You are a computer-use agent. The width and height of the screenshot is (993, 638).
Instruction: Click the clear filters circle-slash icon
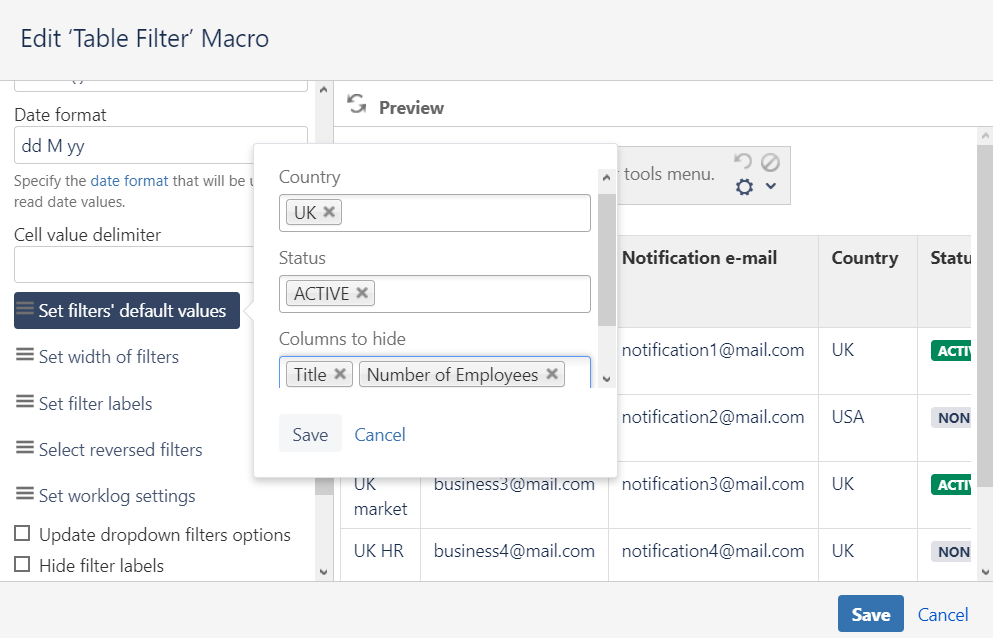click(x=770, y=163)
